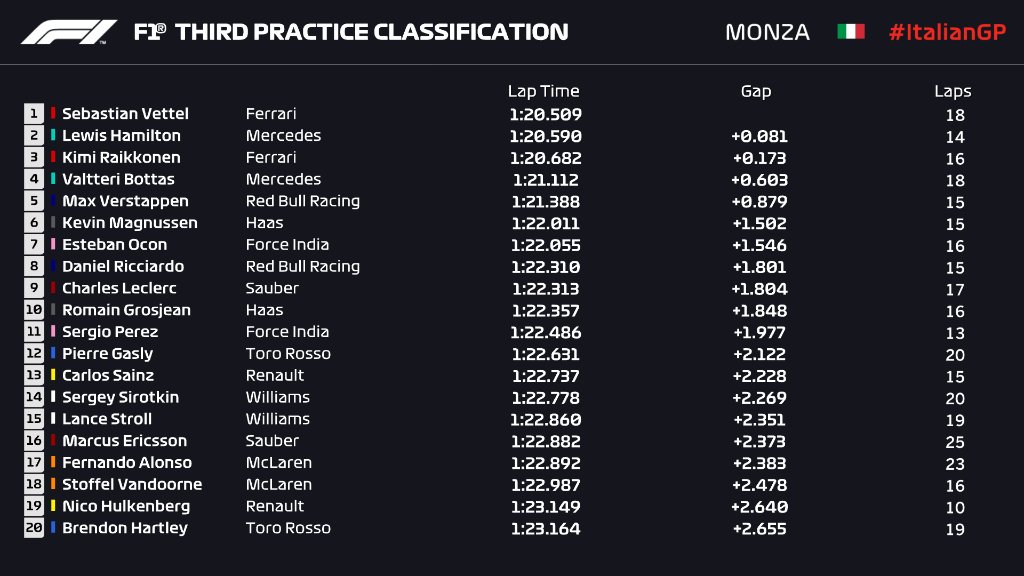Screen dimensions: 1024x576
Task: Click position 1 number badge
Action: click(x=35, y=114)
